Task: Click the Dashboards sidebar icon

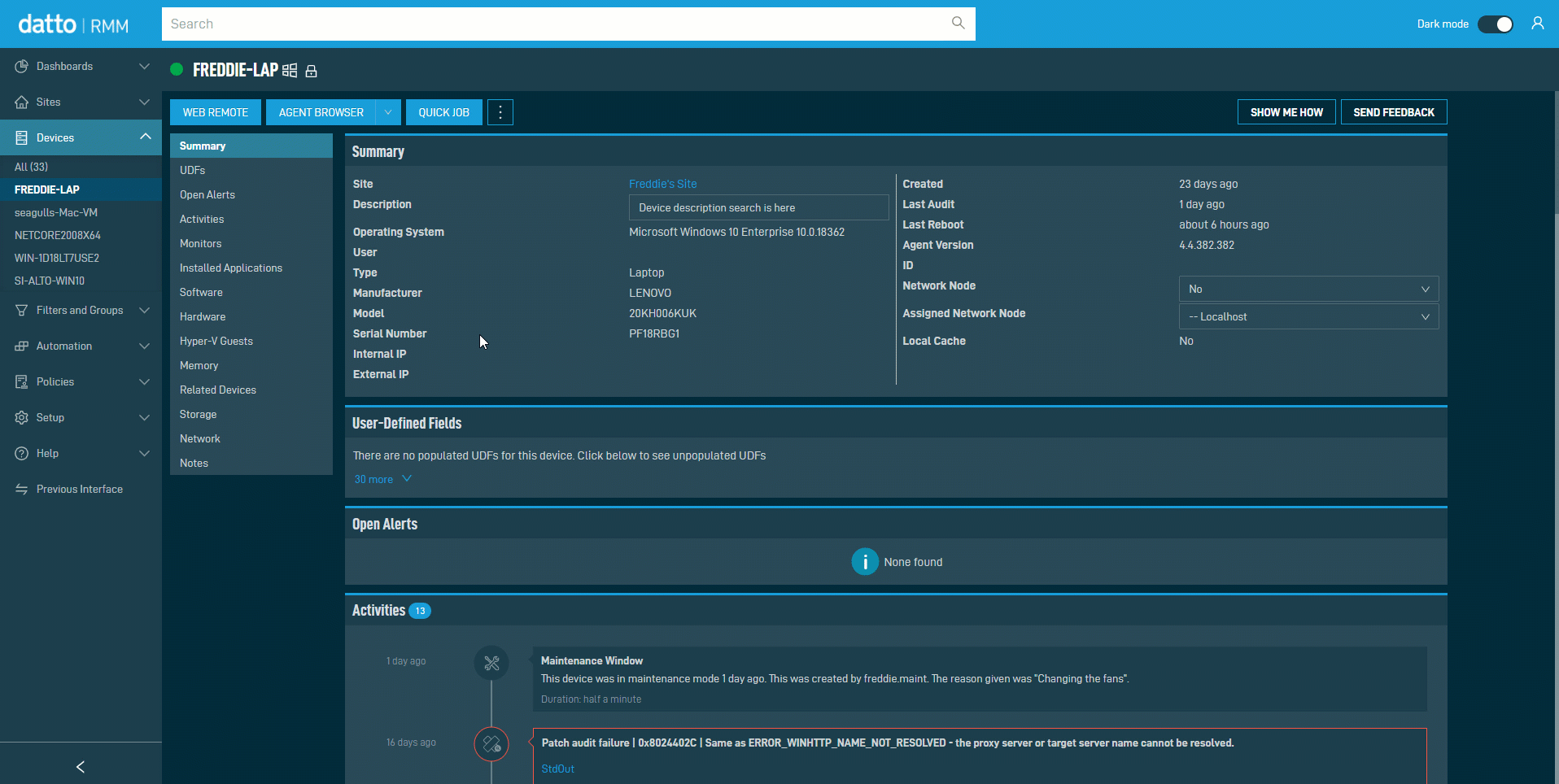Action: pyautogui.click(x=21, y=66)
